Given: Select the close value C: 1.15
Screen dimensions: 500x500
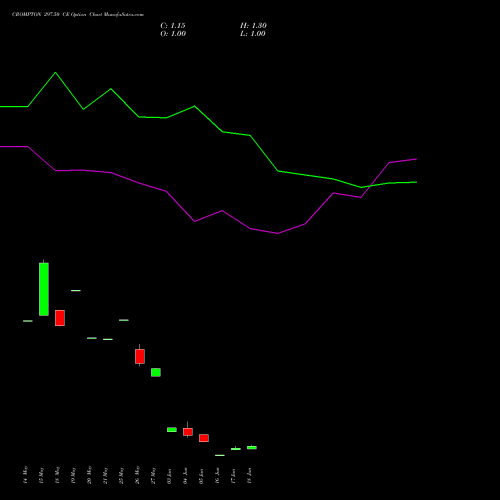Looking at the screenshot, I should [x=173, y=26].
